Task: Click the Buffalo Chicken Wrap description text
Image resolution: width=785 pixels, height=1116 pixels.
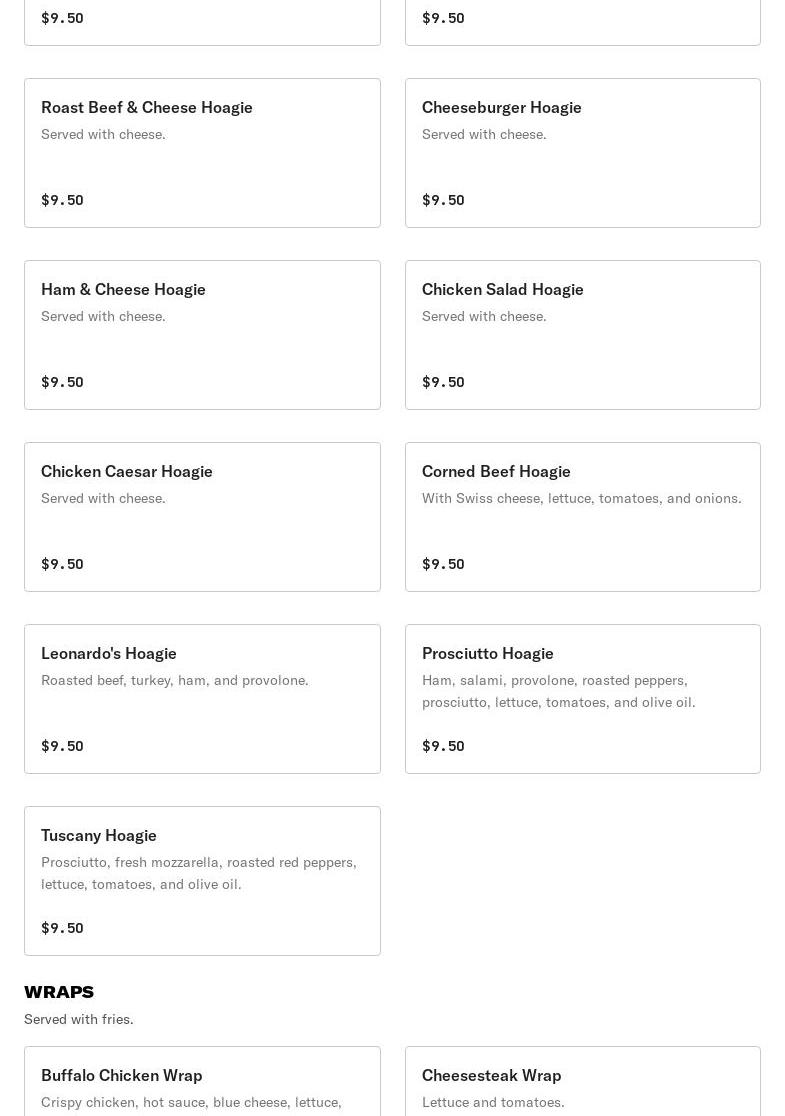Action: tap(191, 1102)
